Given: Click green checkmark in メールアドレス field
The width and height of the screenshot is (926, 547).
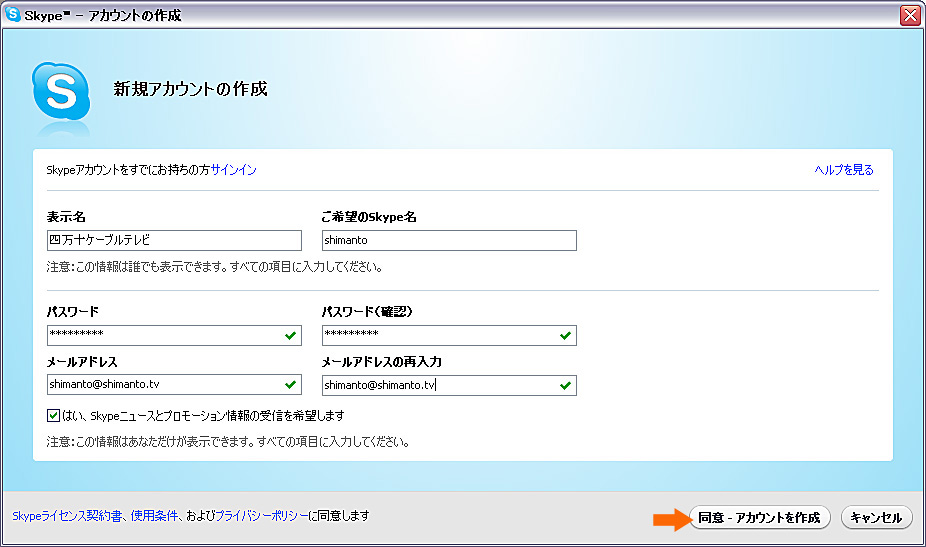Looking at the screenshot, I should 290,385.
